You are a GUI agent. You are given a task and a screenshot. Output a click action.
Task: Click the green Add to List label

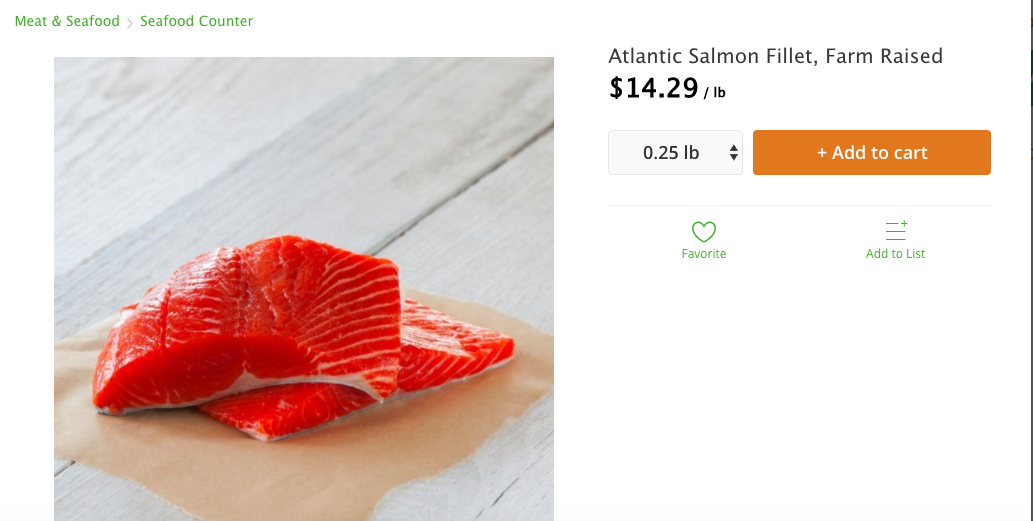(895, 254)
